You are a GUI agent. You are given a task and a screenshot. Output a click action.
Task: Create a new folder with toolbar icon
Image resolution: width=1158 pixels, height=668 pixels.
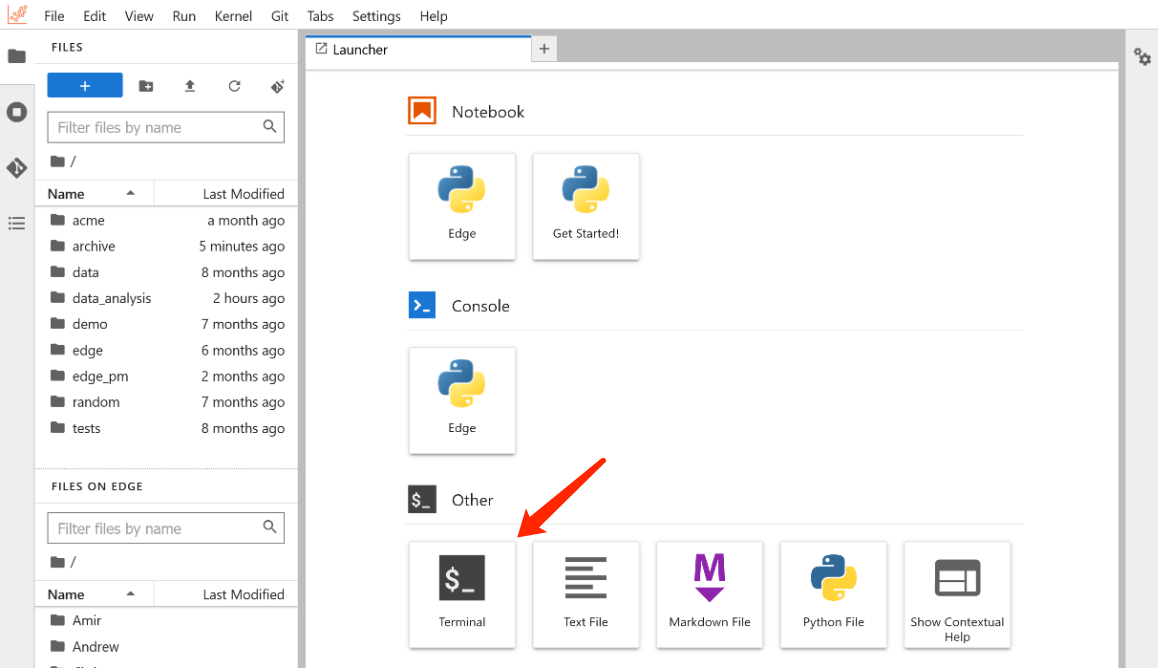click(x=146, y=86)
